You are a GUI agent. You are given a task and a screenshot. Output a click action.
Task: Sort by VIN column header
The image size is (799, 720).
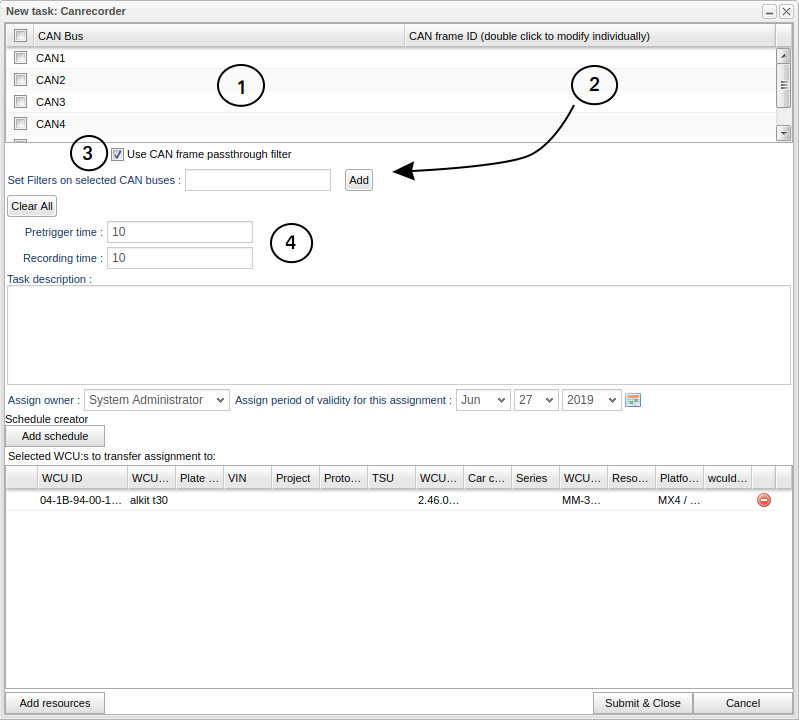[x=247, y=478]
